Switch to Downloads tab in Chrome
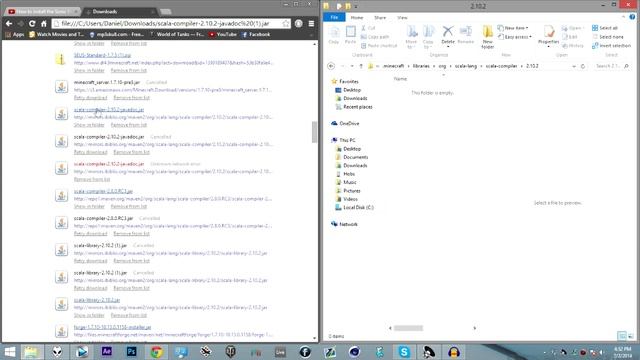 click(119, 11)
